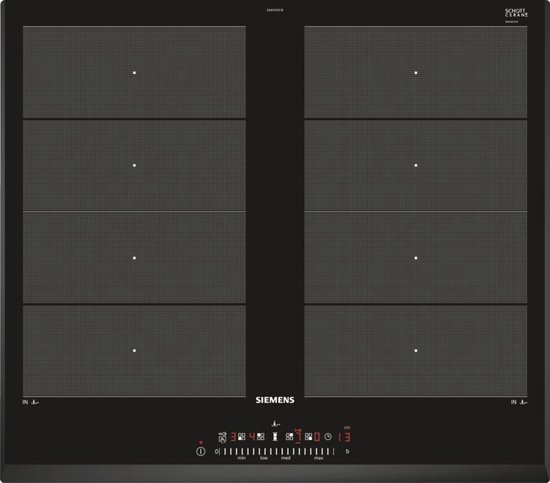The image size is (550, 483).
Task: Tap the SIEMENS logo
Action: tap(275, 400)
